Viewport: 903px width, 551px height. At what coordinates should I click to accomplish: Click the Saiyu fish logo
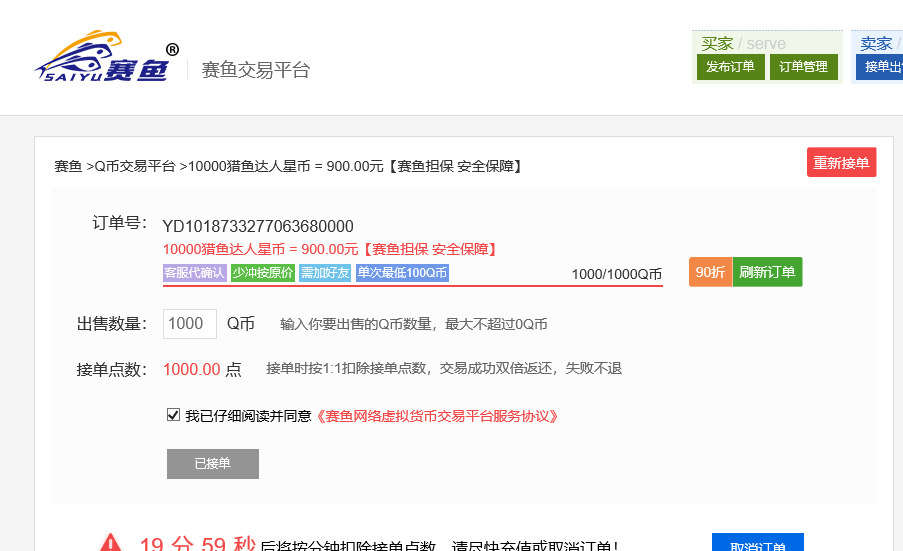[107, 57]
